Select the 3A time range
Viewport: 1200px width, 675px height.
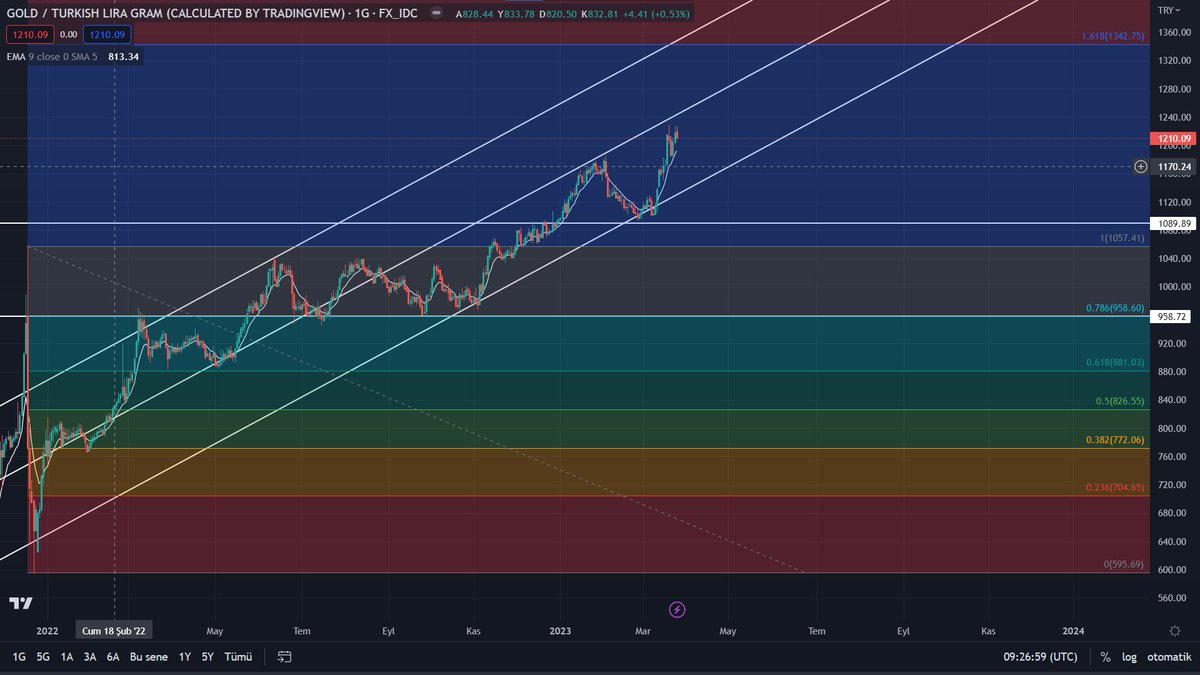(x=90, y=657)
